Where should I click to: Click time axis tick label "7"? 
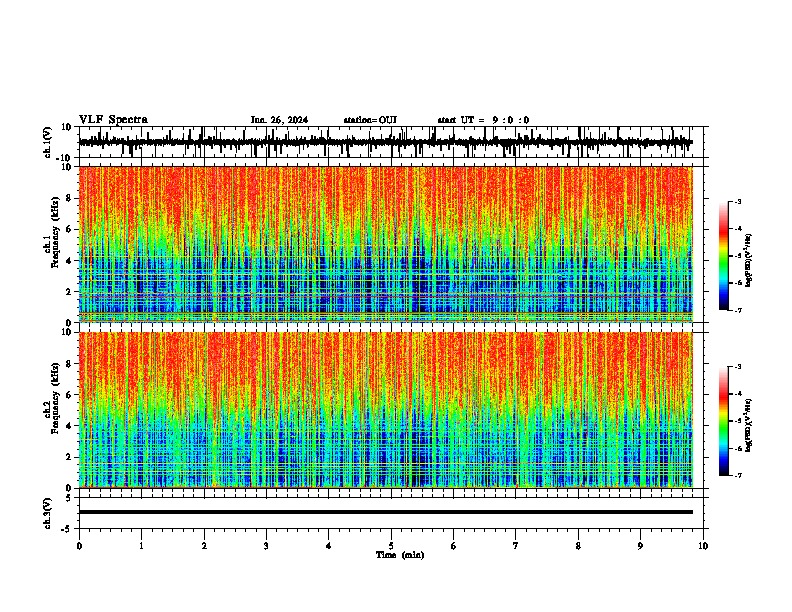[516, 546]
